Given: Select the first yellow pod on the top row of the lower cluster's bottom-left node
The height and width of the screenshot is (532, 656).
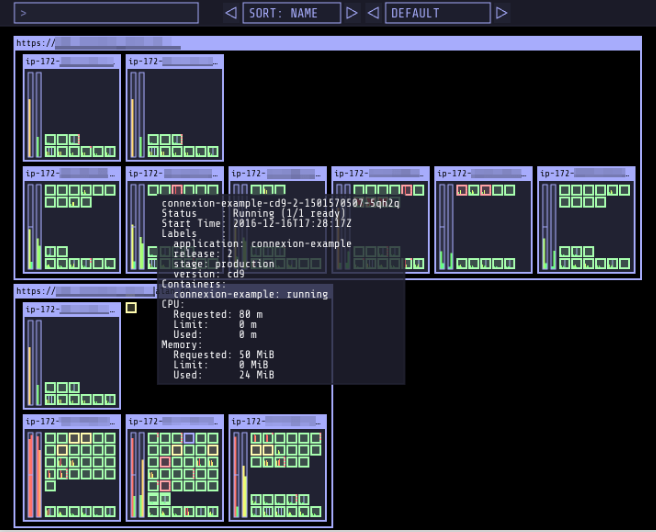Looking at the screenshot, I should (74, 438).
